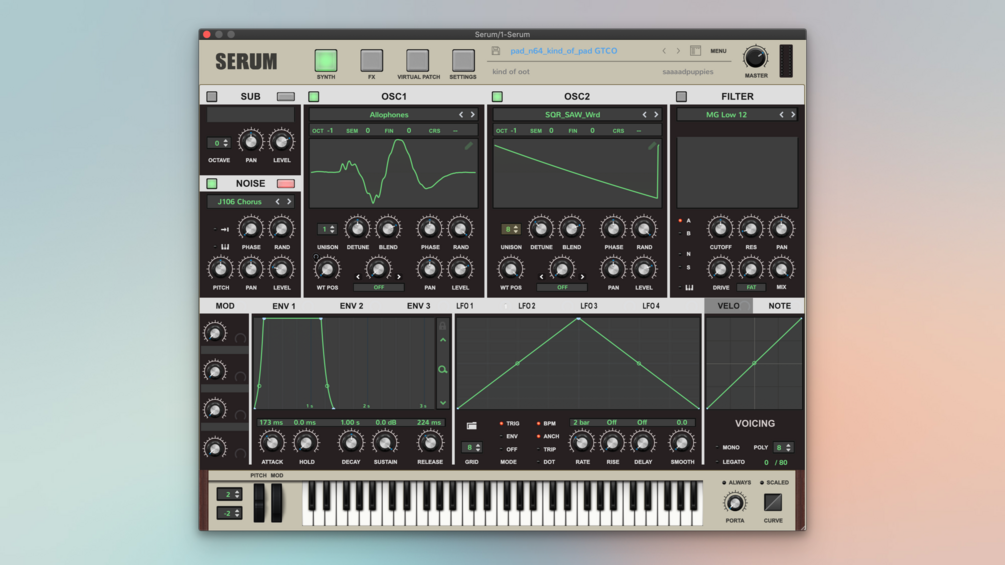Click the filter keytrack keyboard icon

[x=689, y=288]
